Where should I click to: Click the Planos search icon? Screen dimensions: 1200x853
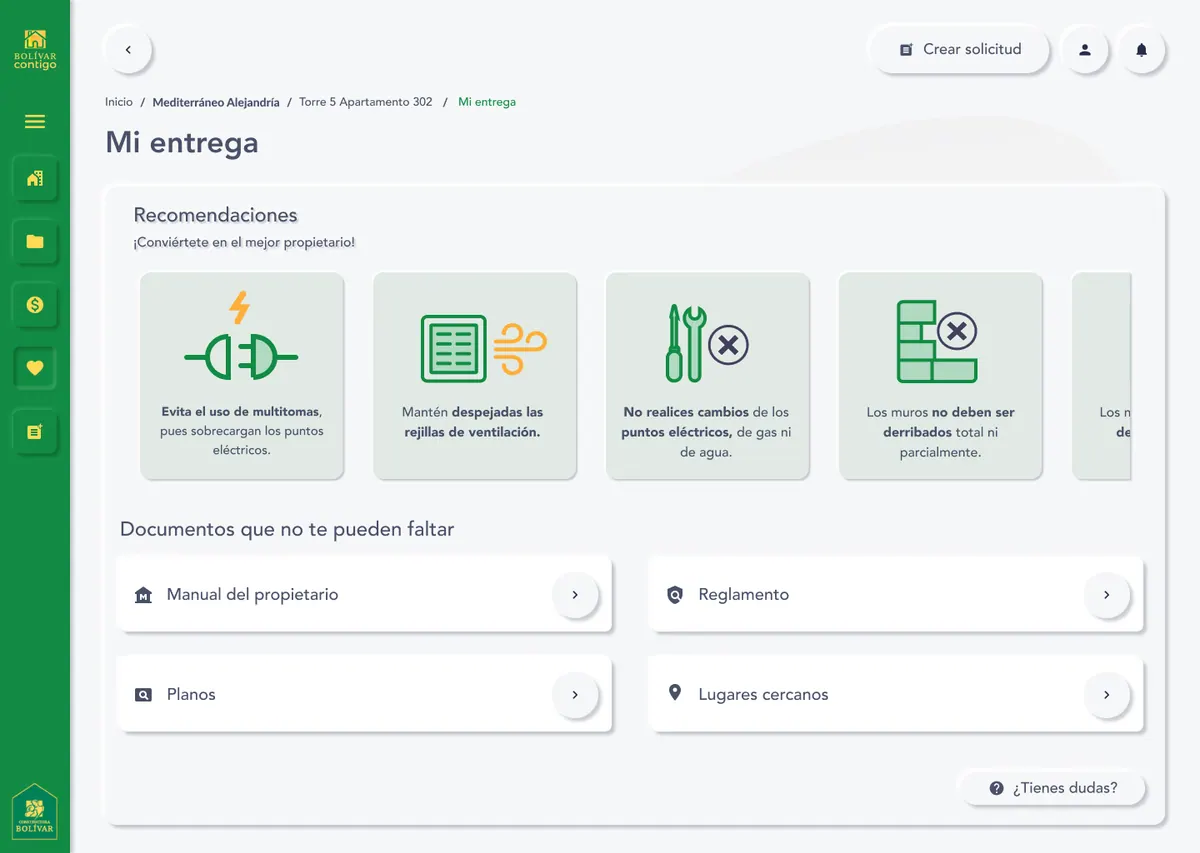(x=143, y=694)
